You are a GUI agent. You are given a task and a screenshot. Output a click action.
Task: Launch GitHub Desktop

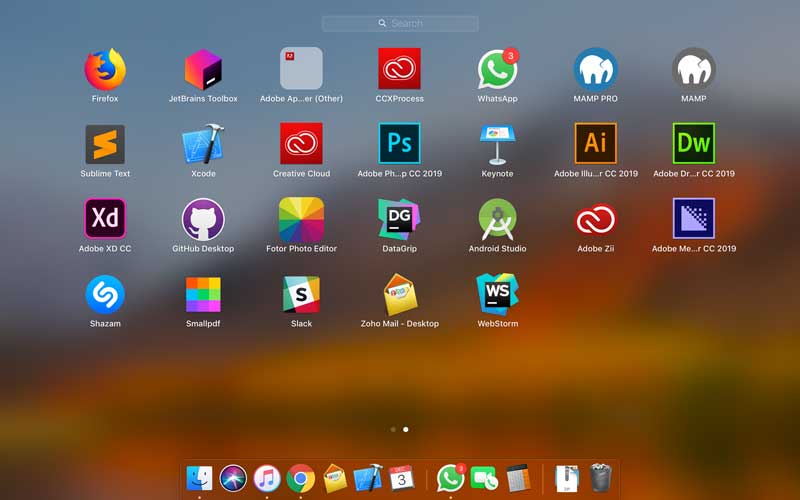(203, 219)
